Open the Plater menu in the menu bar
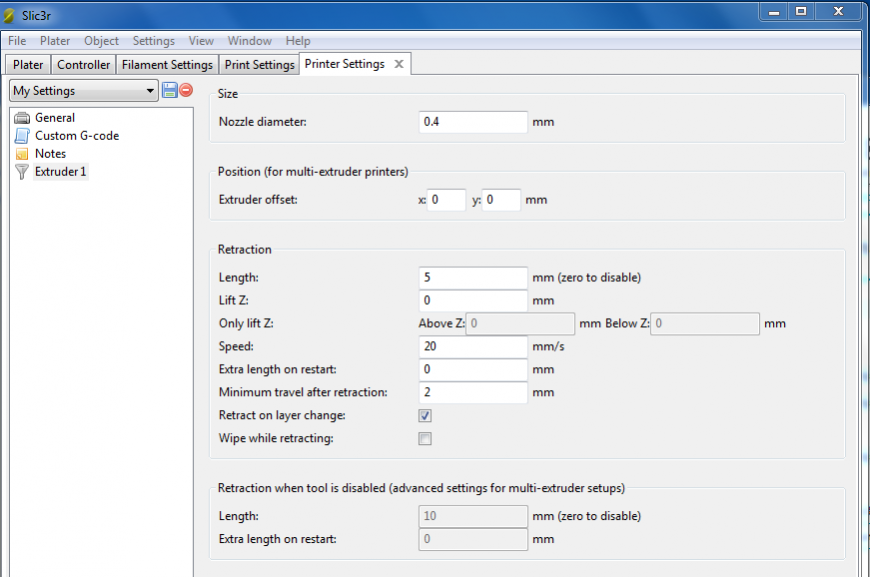 click(55, 41)
